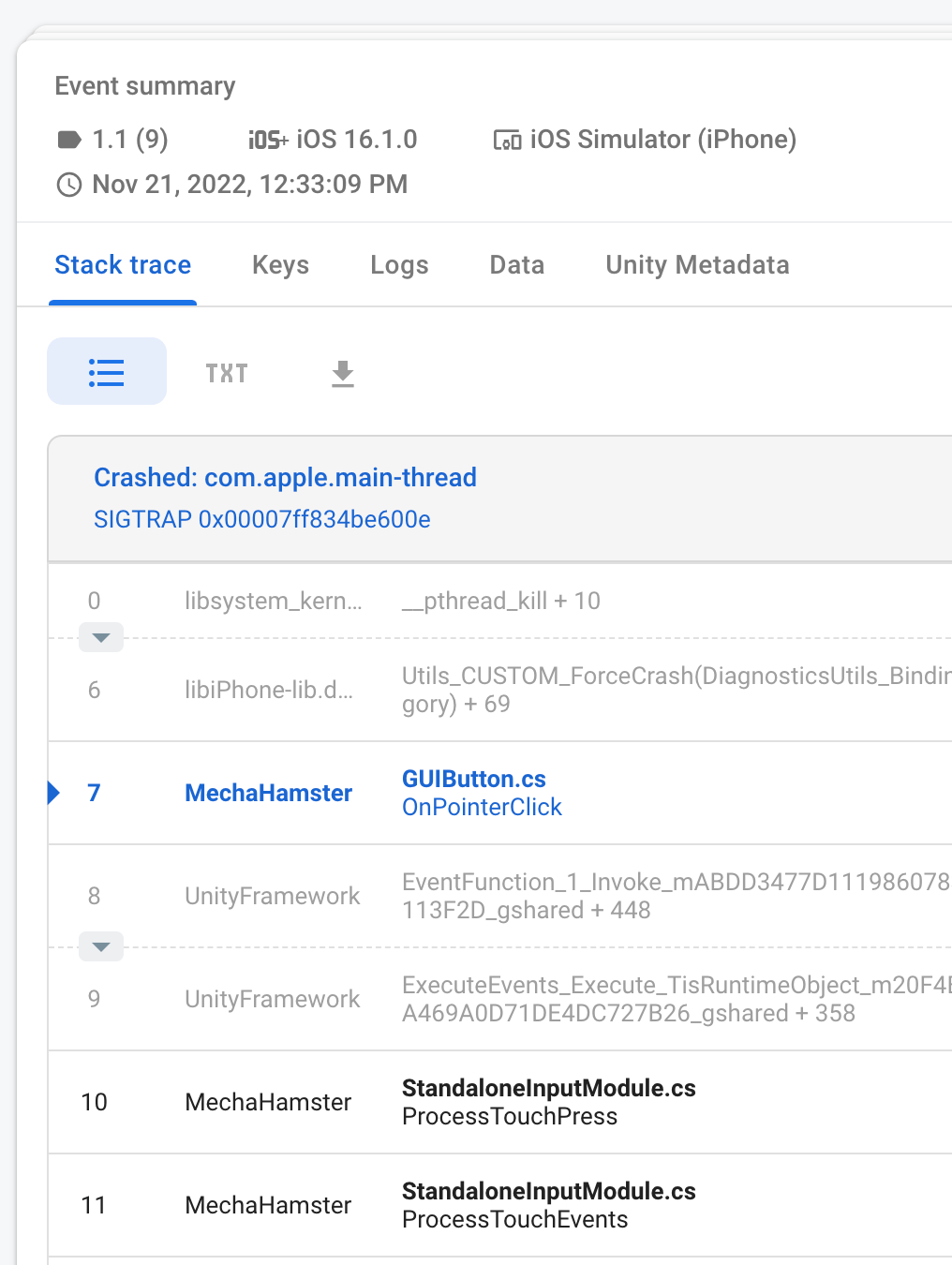Click the version badge icon next to 1.1 (9)
The height and width of the screenshot is (1265, 952).
(69, 139)
